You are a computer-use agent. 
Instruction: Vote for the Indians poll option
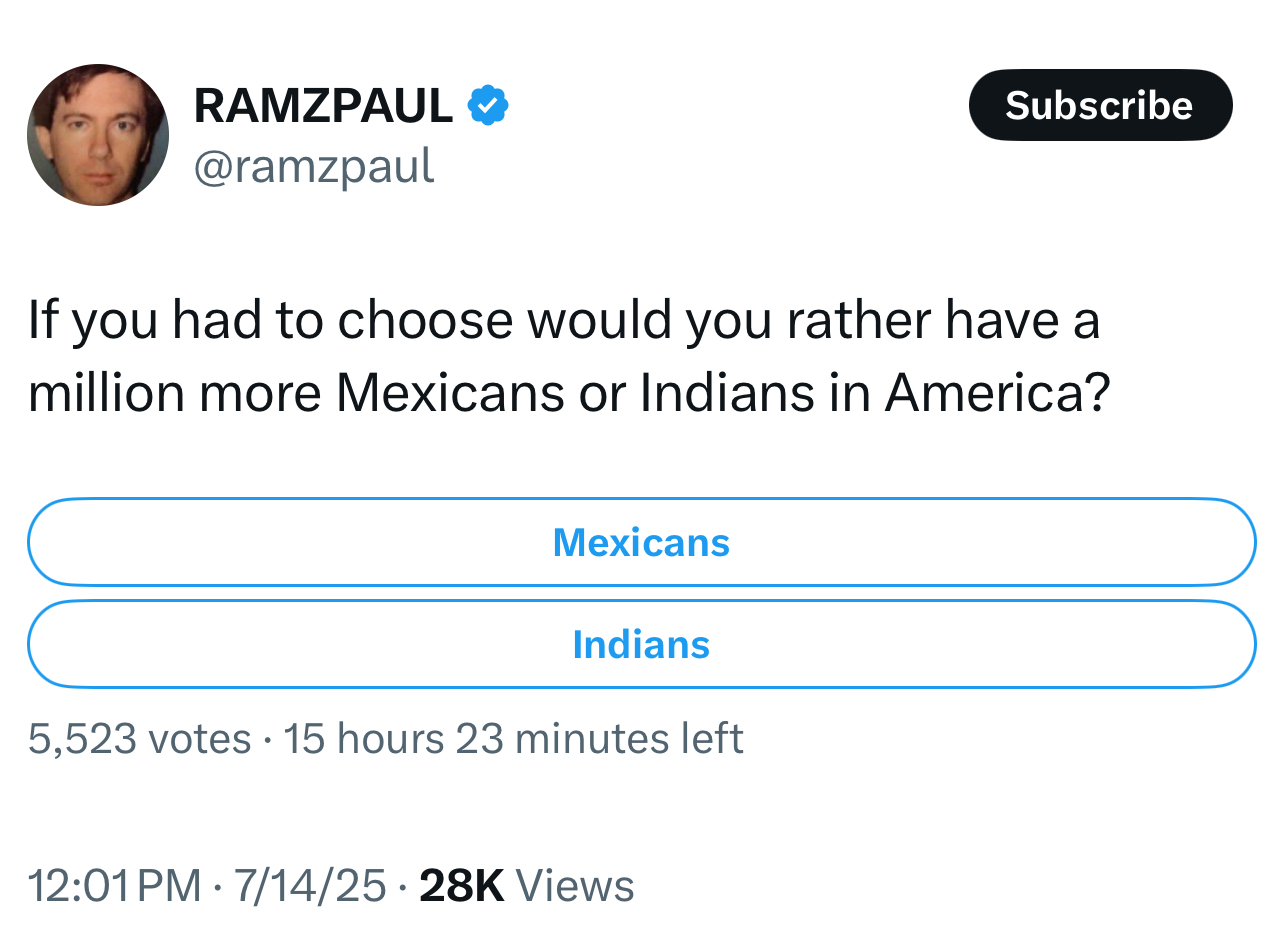click(641, 644)
